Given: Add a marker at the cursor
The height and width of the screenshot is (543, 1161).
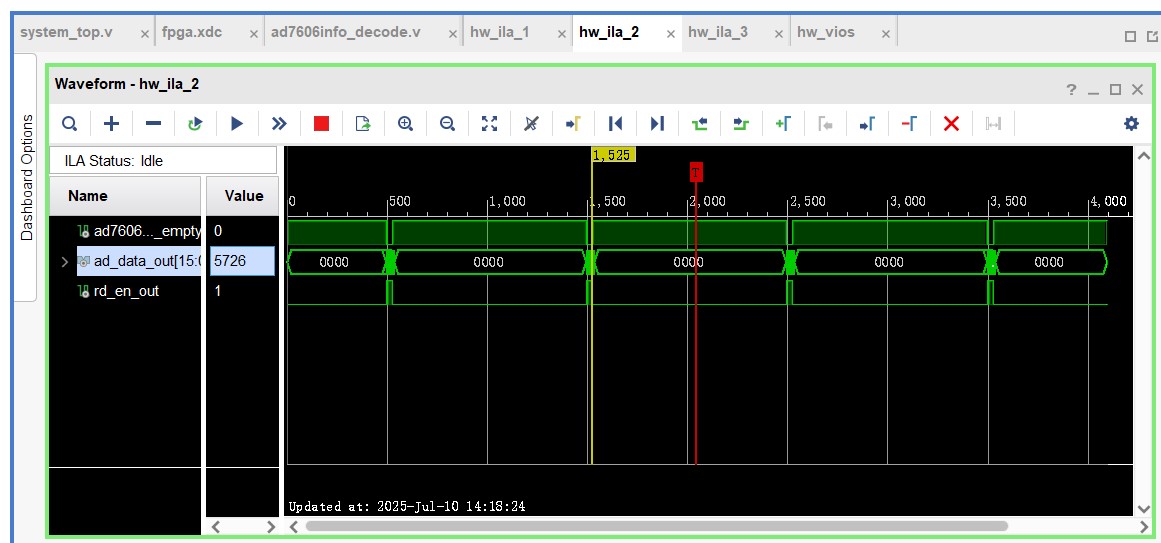Looking at the screenshot, I should (x=783, y=124).
